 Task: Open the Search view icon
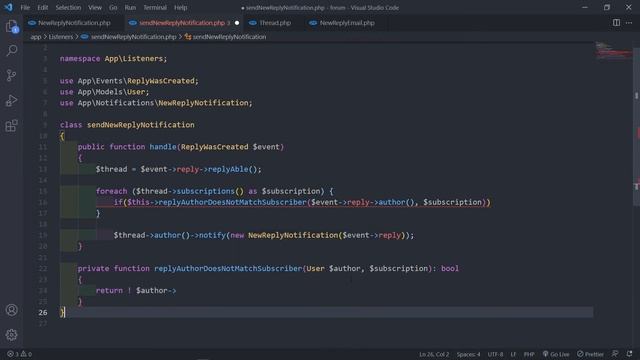click(x=11, y=51)
